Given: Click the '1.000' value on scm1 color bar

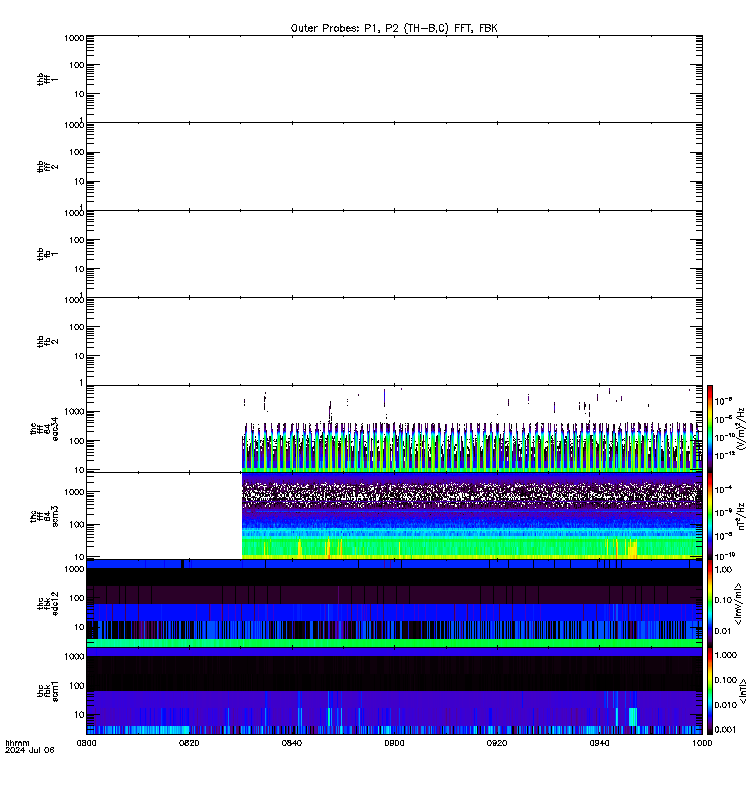Looking at the screenshot, I should [x=726, y=655].
